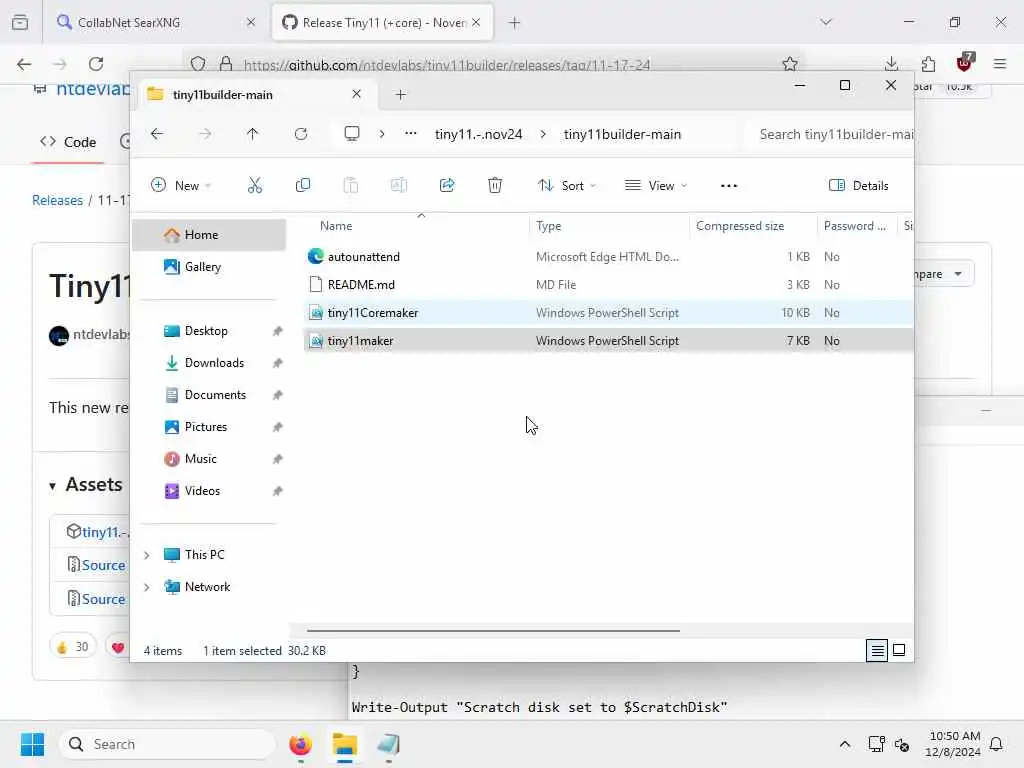The width and height of the screenshot is (1024, 768).
Task: Open the Sort dropdown
Action: pyautogui.click(x=567, y=185)
